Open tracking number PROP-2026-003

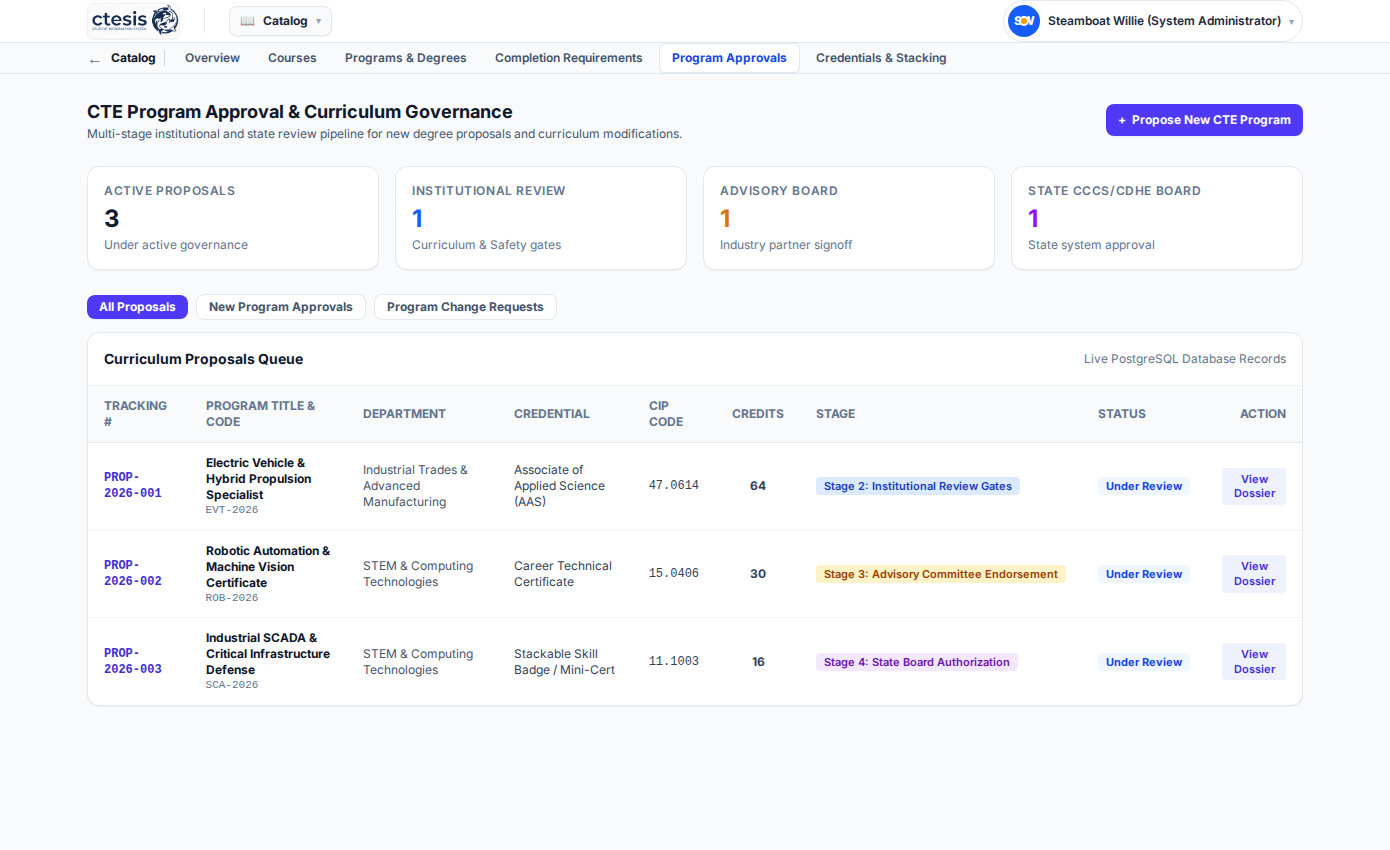pos(133,661)
